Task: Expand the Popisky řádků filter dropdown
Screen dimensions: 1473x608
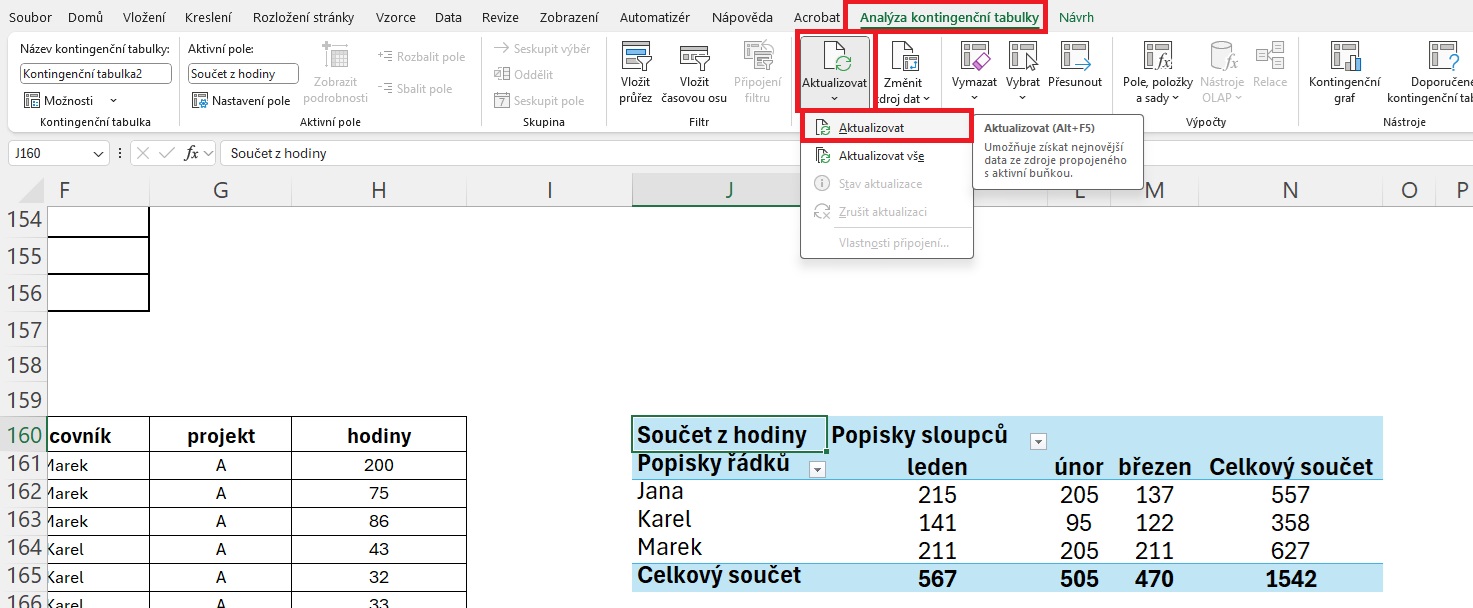Action: (x=817, y=469)
